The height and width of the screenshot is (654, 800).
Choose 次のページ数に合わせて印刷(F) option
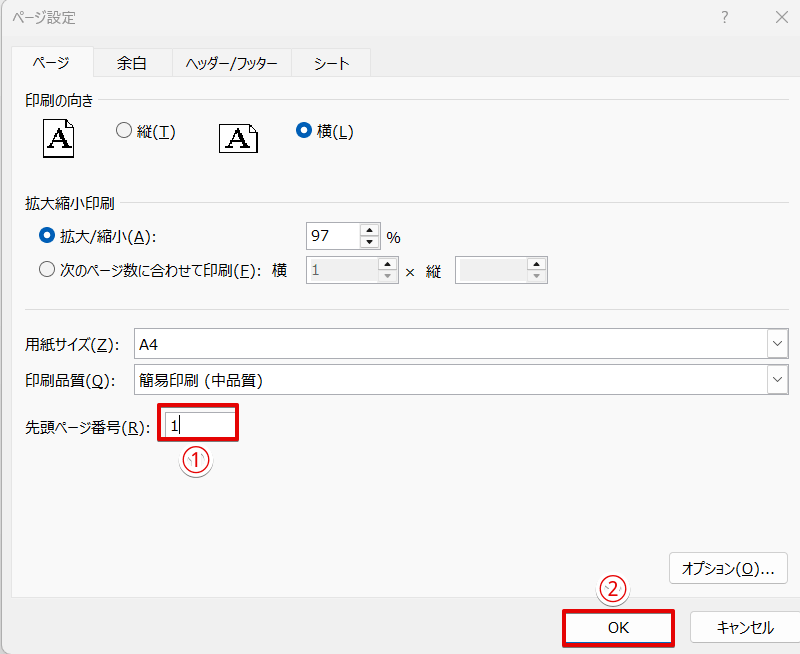[x=150, y=270]
